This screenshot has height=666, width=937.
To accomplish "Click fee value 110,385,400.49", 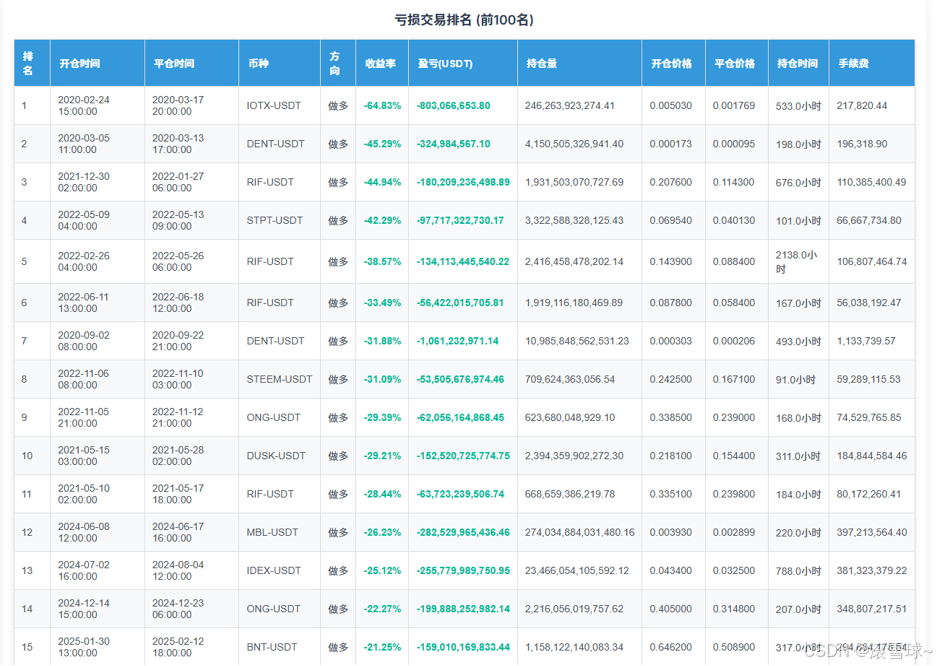I will point(871,182).
